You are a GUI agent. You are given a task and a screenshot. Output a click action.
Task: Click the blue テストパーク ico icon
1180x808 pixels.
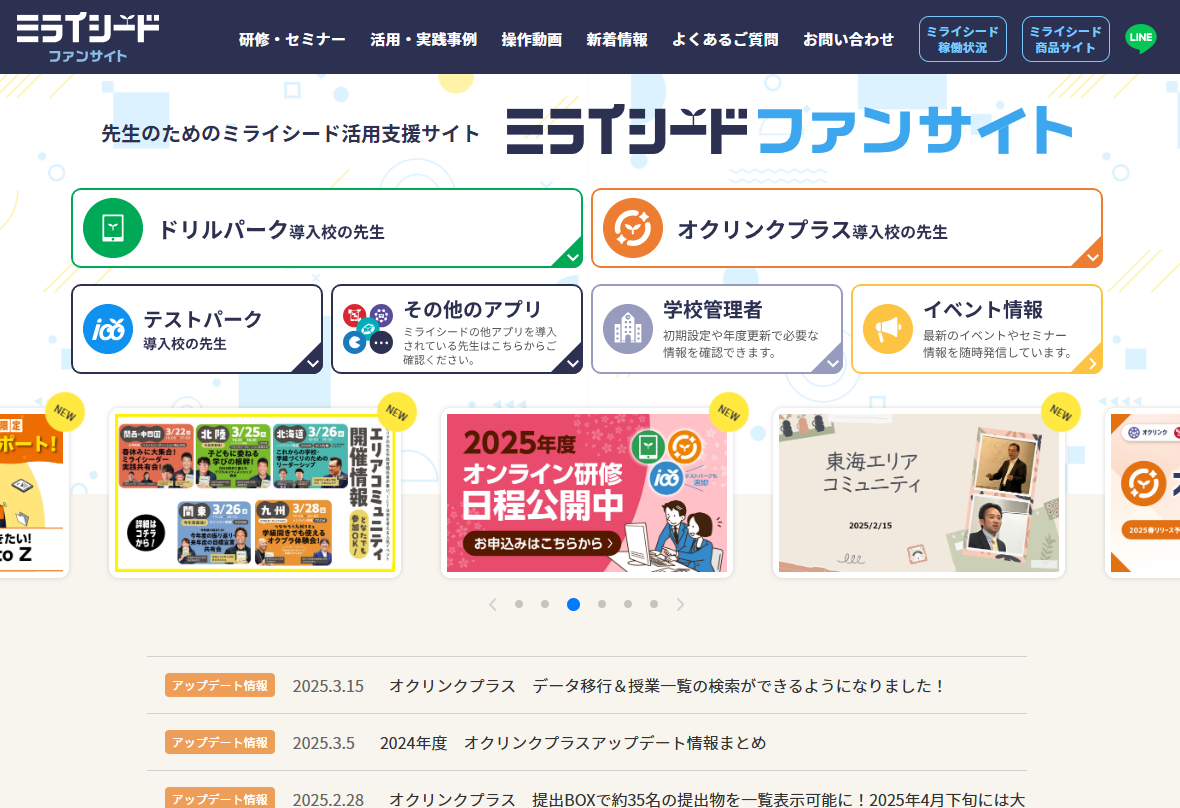[108, 329]
